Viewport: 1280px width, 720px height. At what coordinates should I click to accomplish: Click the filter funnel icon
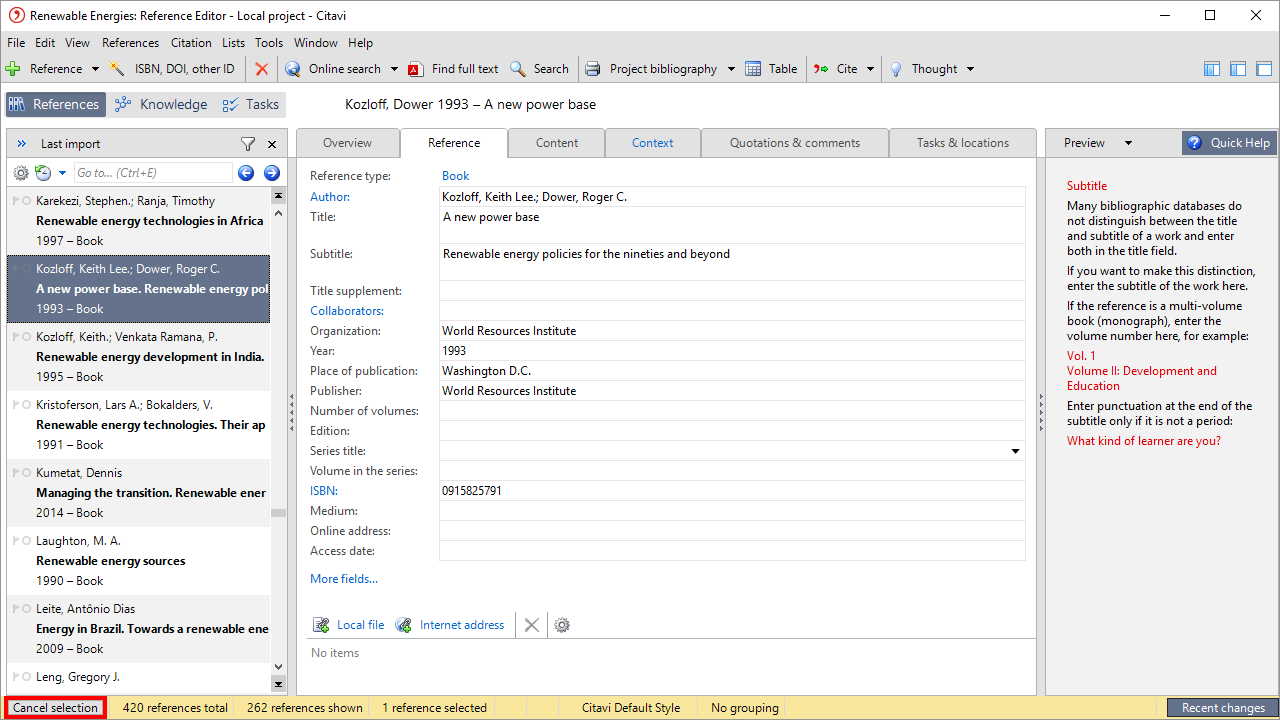point(248,144)
